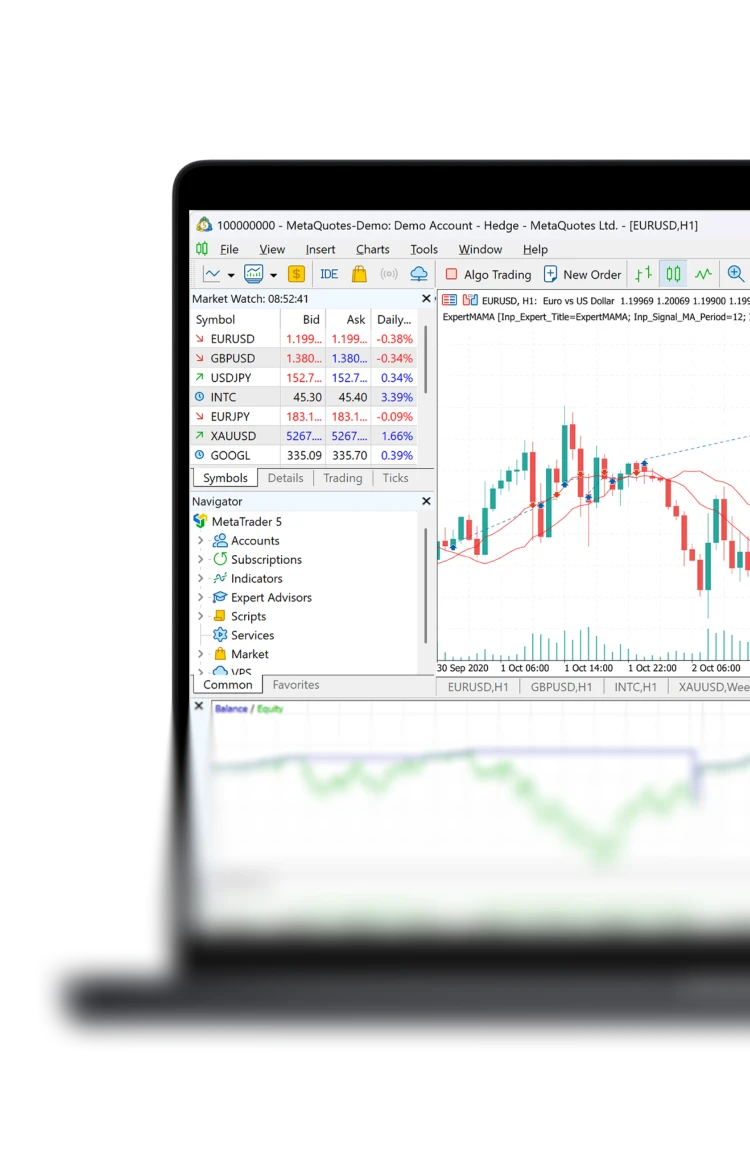Open the Charts menu
This screenshot has width=750, height=1172.
(372, 250)
